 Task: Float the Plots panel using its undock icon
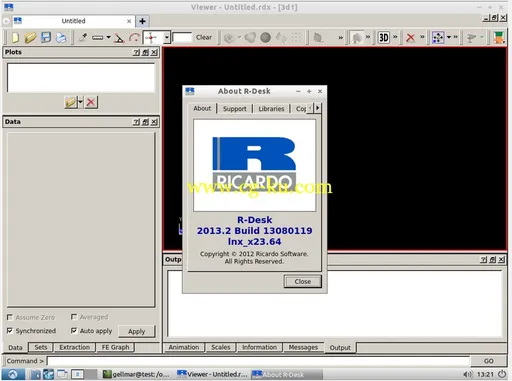[x=145, y=52]
